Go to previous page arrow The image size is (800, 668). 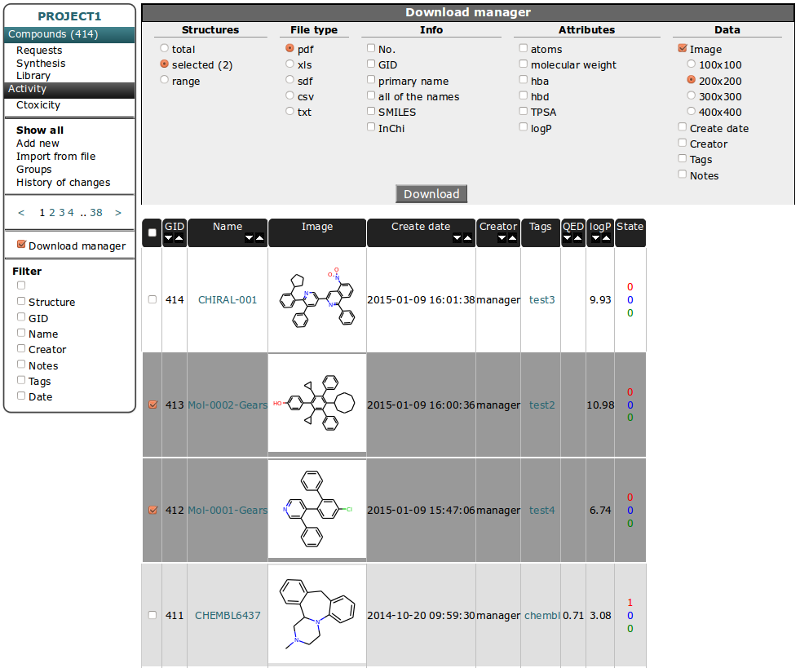click(x=21, y=213)
